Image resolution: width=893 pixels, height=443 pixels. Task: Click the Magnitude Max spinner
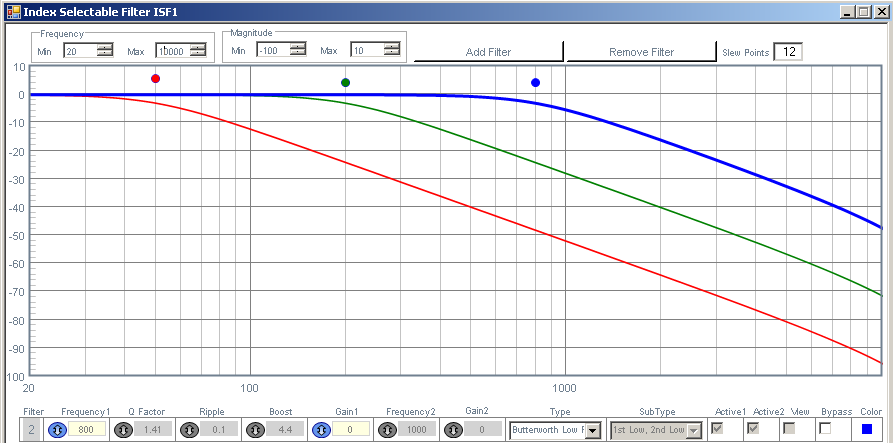391,50
